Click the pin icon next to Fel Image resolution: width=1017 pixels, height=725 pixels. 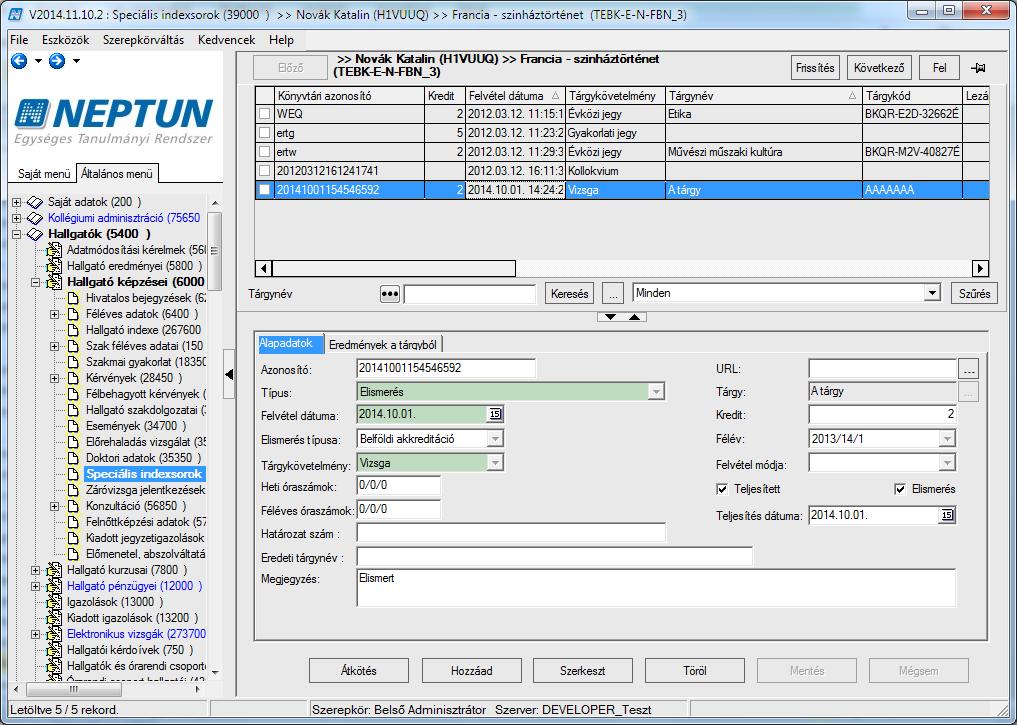978,68
